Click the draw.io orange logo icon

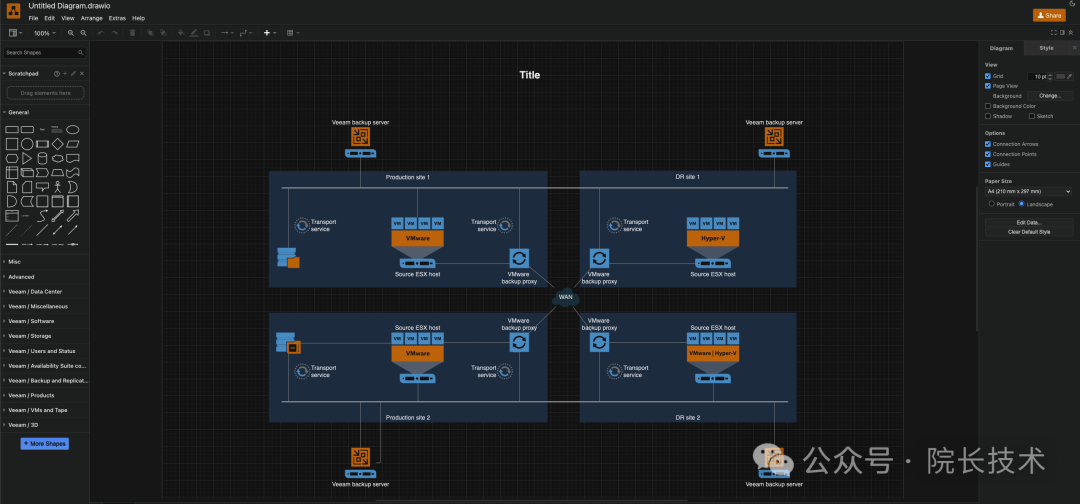13,11
